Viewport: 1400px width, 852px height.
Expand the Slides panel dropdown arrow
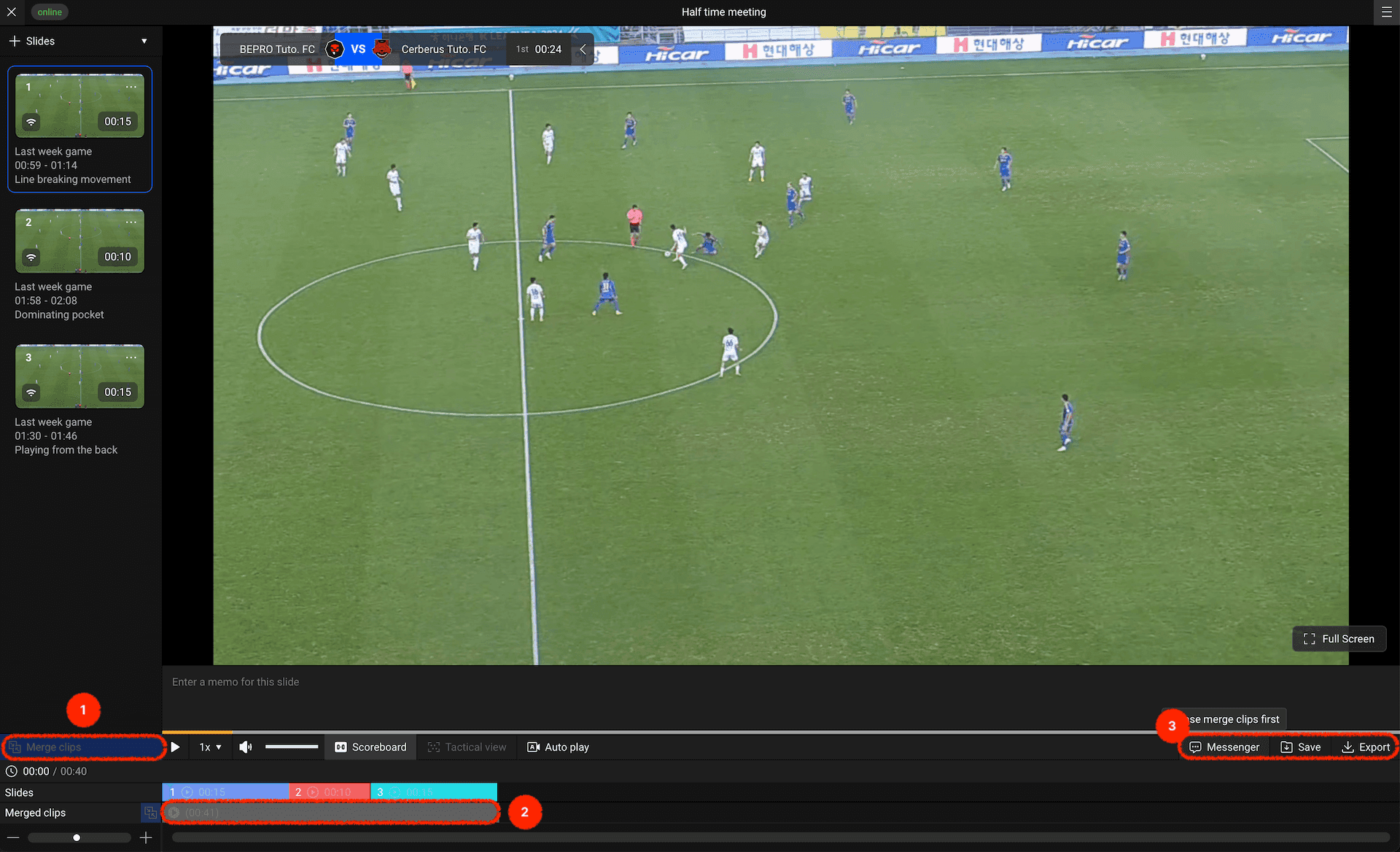coord(144,41)
